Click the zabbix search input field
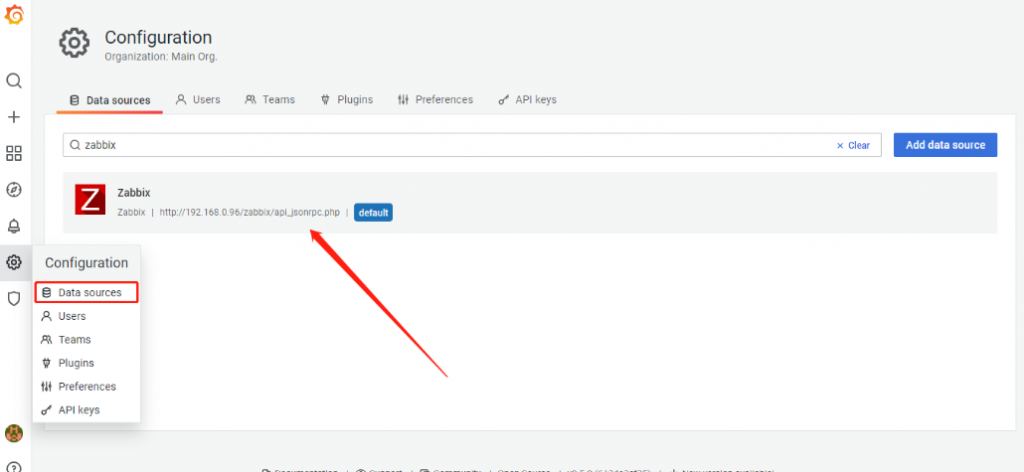Screen dimensions: 1024x472 coord(472,145)
